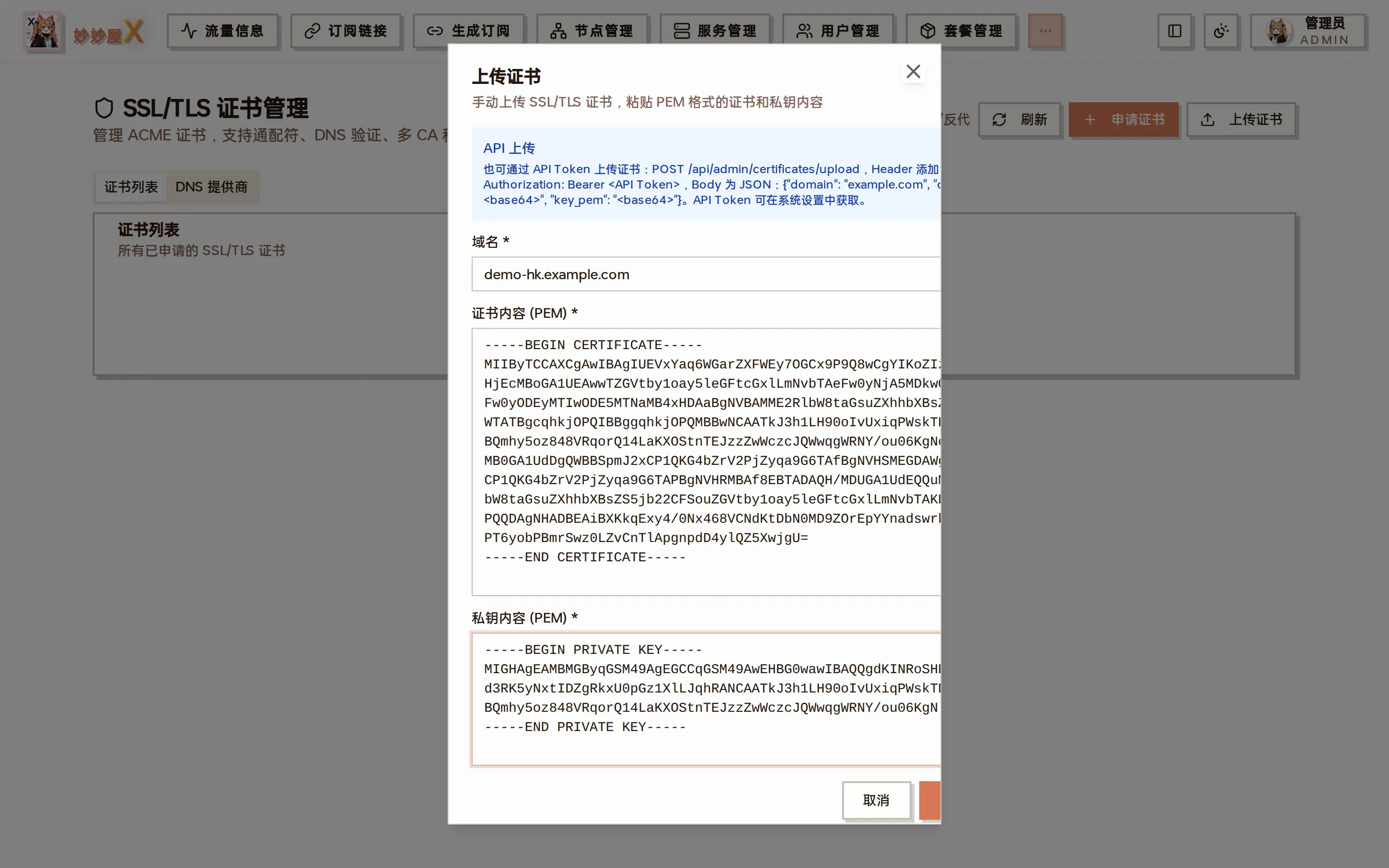The image size is (1389, 868).
Task: Click the chain icon in 生成订阅
Action: 435,31
